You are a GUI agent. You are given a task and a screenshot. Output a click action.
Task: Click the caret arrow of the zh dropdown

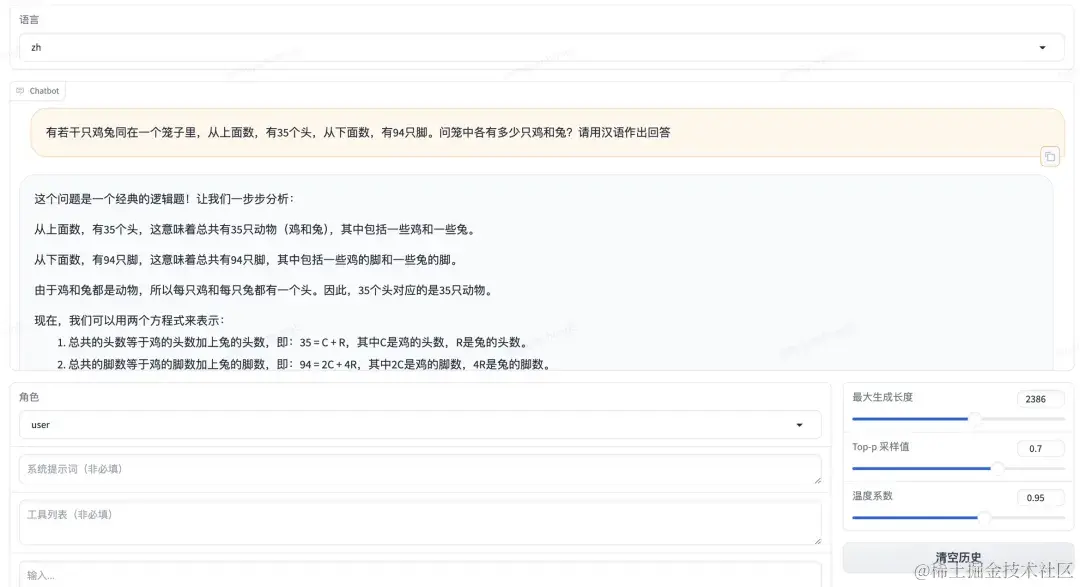[1044, 47]
